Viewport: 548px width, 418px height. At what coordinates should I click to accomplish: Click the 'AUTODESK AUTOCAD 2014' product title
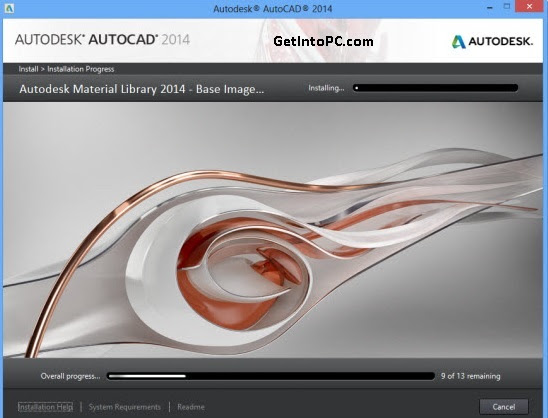[x=102, y=39]
